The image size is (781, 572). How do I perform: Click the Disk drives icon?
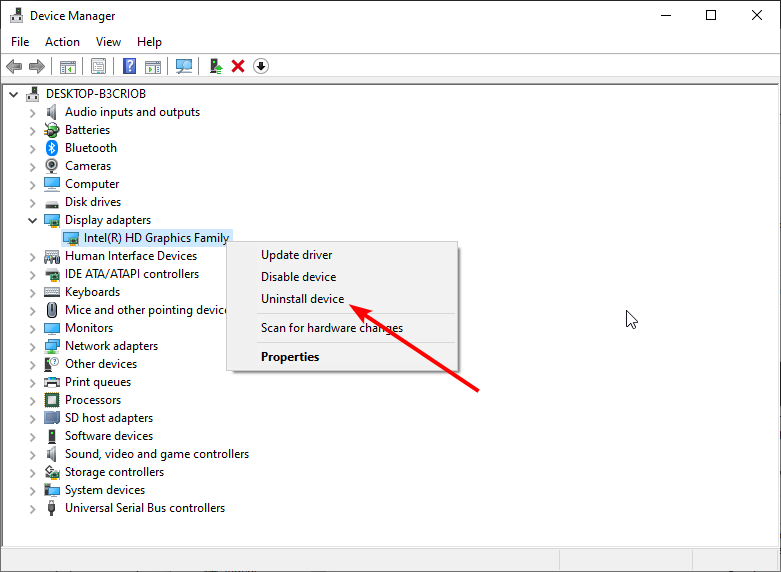pos(52,203)
